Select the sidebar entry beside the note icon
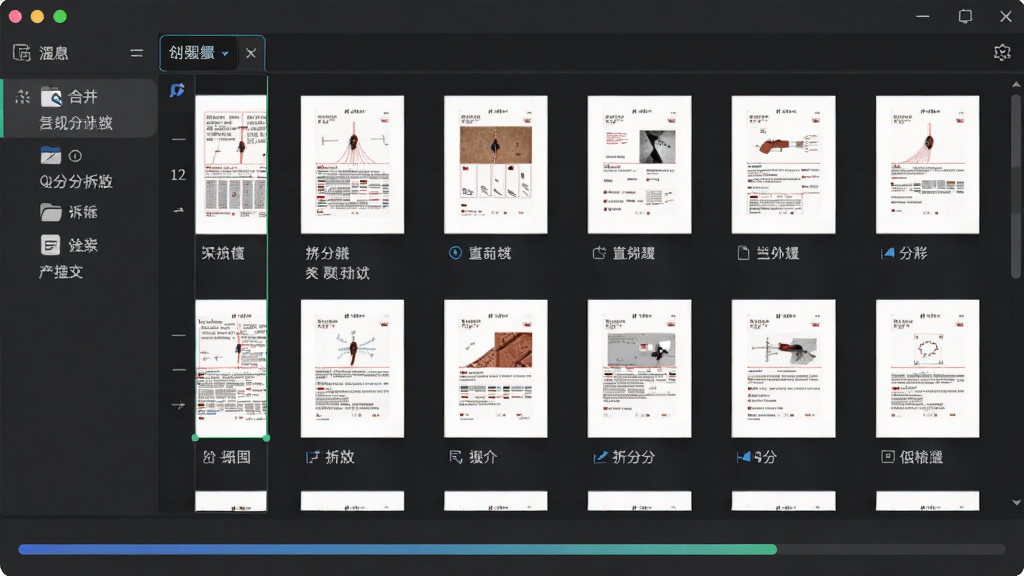The height and width of the screenshot is (576, 1024). [83, 245]
